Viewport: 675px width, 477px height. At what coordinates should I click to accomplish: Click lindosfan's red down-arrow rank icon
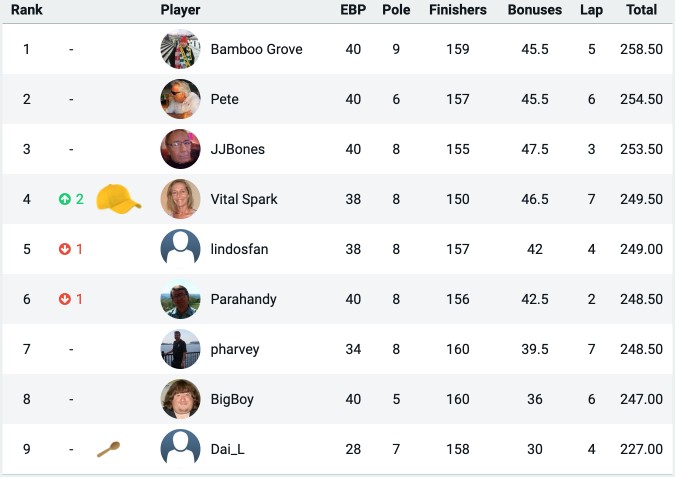pos(65,249)
